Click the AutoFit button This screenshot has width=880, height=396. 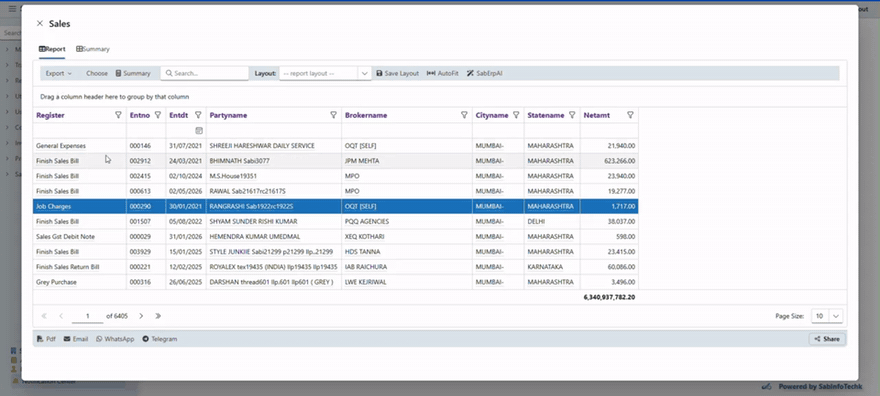click(x=442, y=73)
